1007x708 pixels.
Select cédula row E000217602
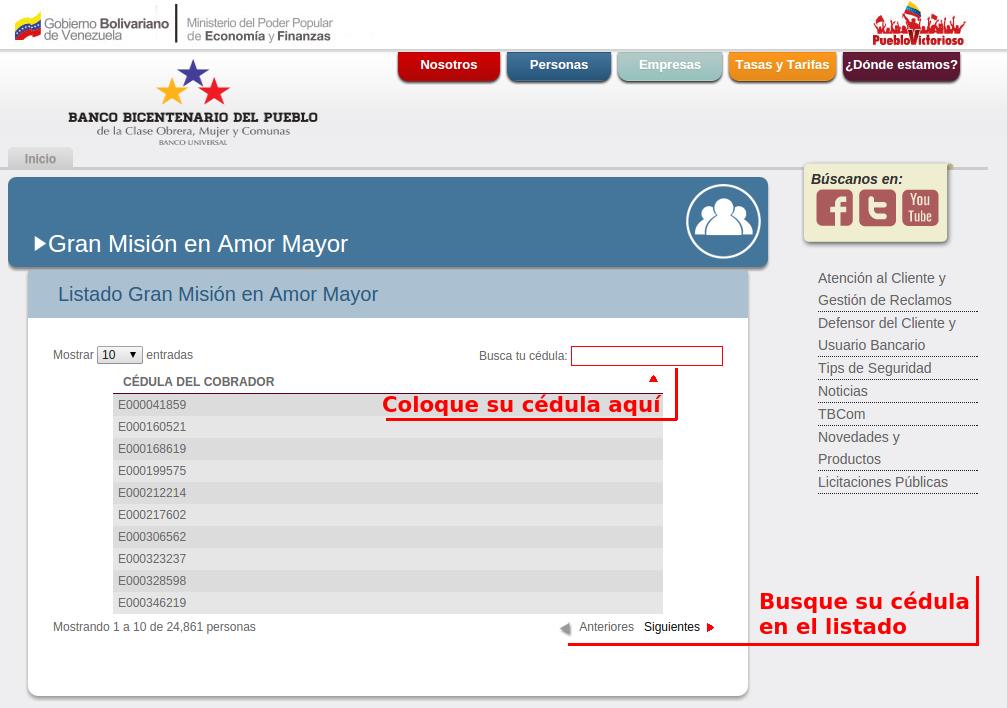coord(388,515)
